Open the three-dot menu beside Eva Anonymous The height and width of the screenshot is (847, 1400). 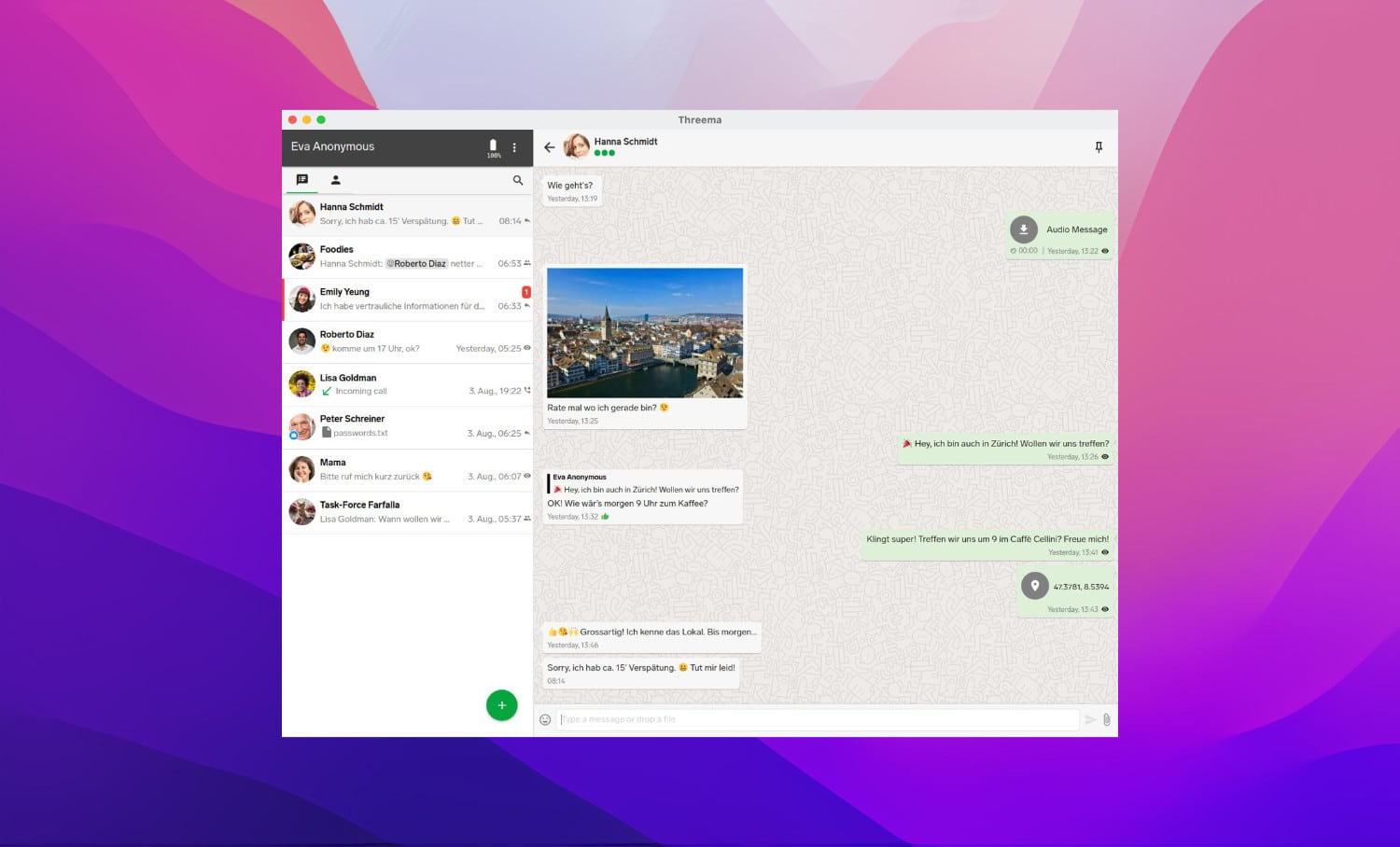(x=514, y=147)
